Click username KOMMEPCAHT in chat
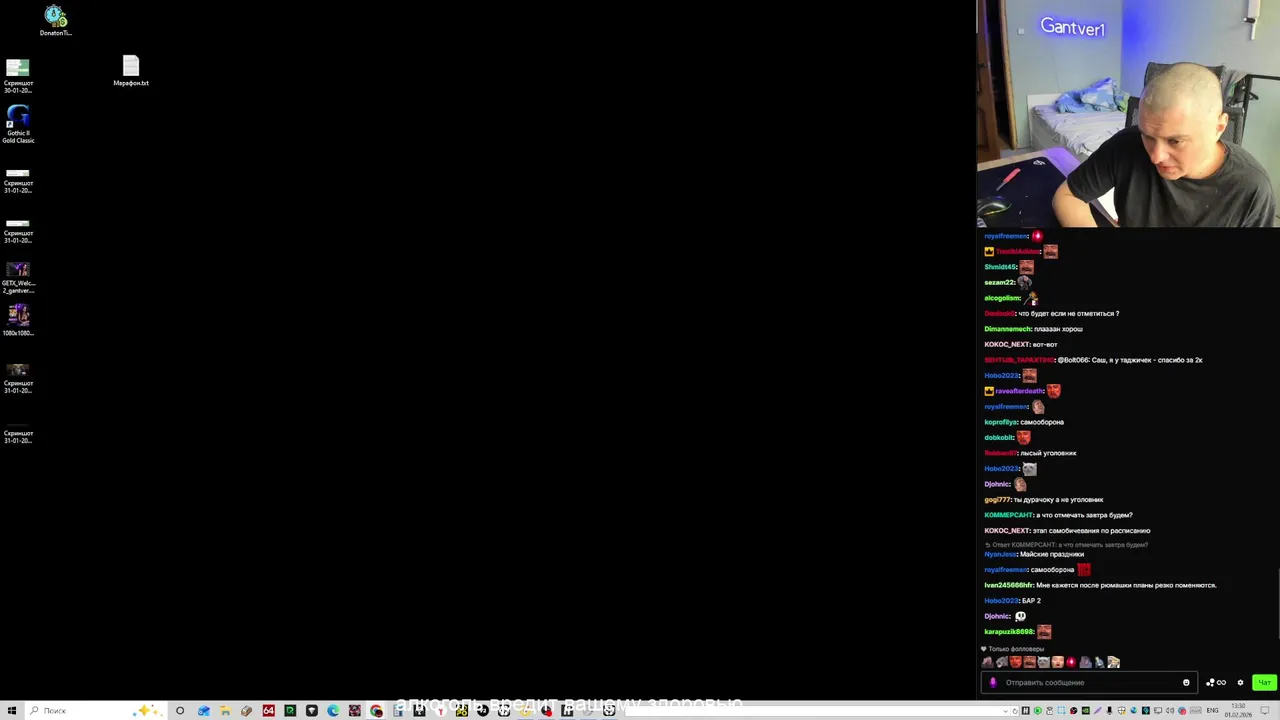The height and width of the screenshot is (720, 1280). click(x=1008, y=515)
